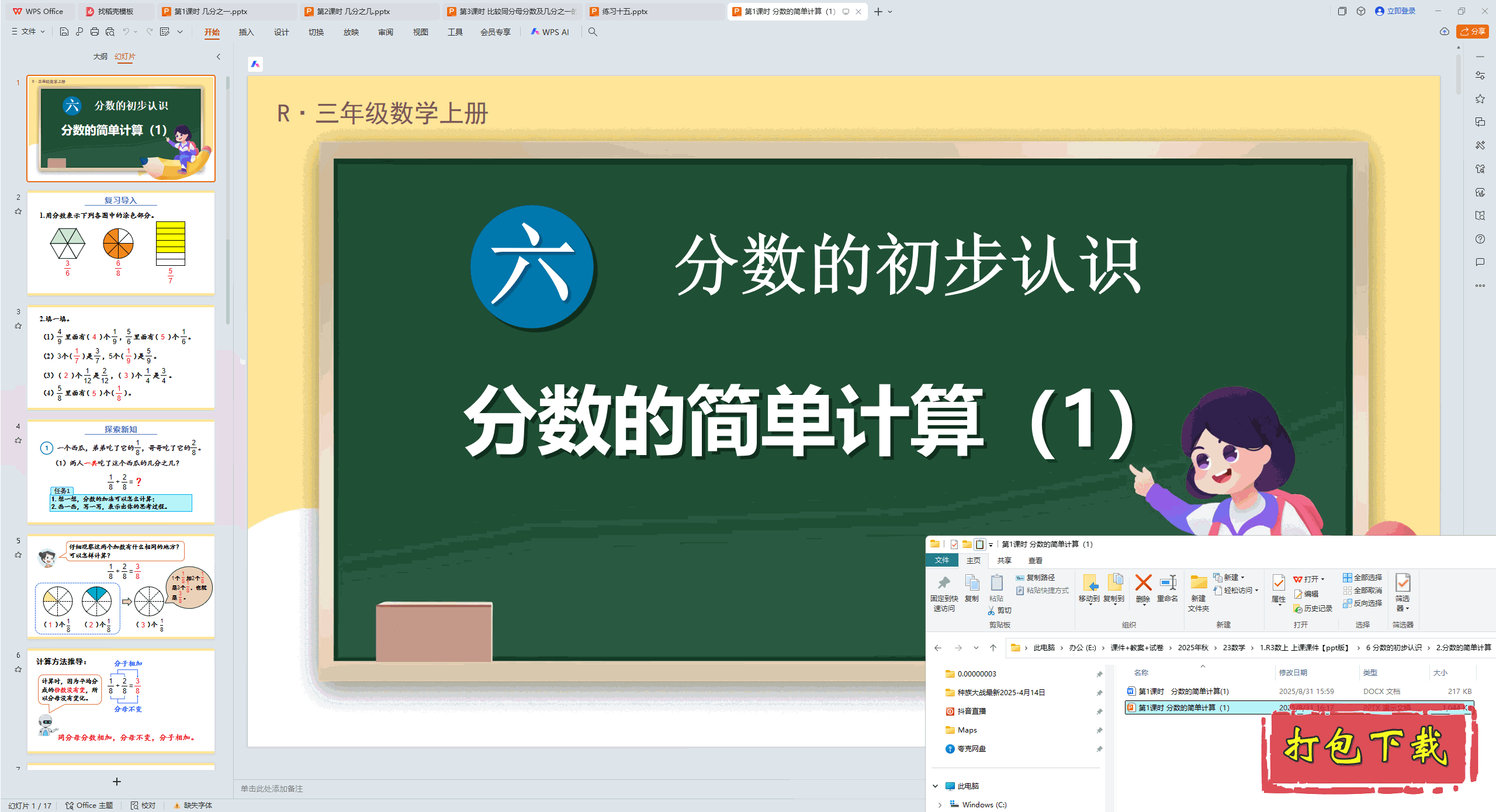Switch to the 大纲 outline tab
1496x812 pixels.
[x=100, y=57]
